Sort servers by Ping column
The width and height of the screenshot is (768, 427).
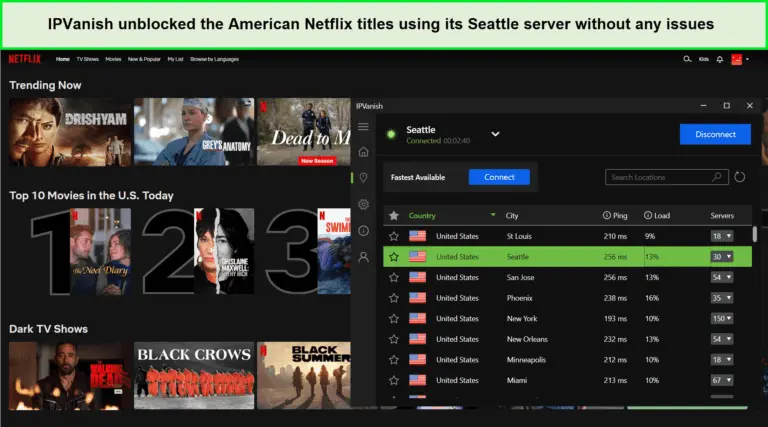[620, 215]
